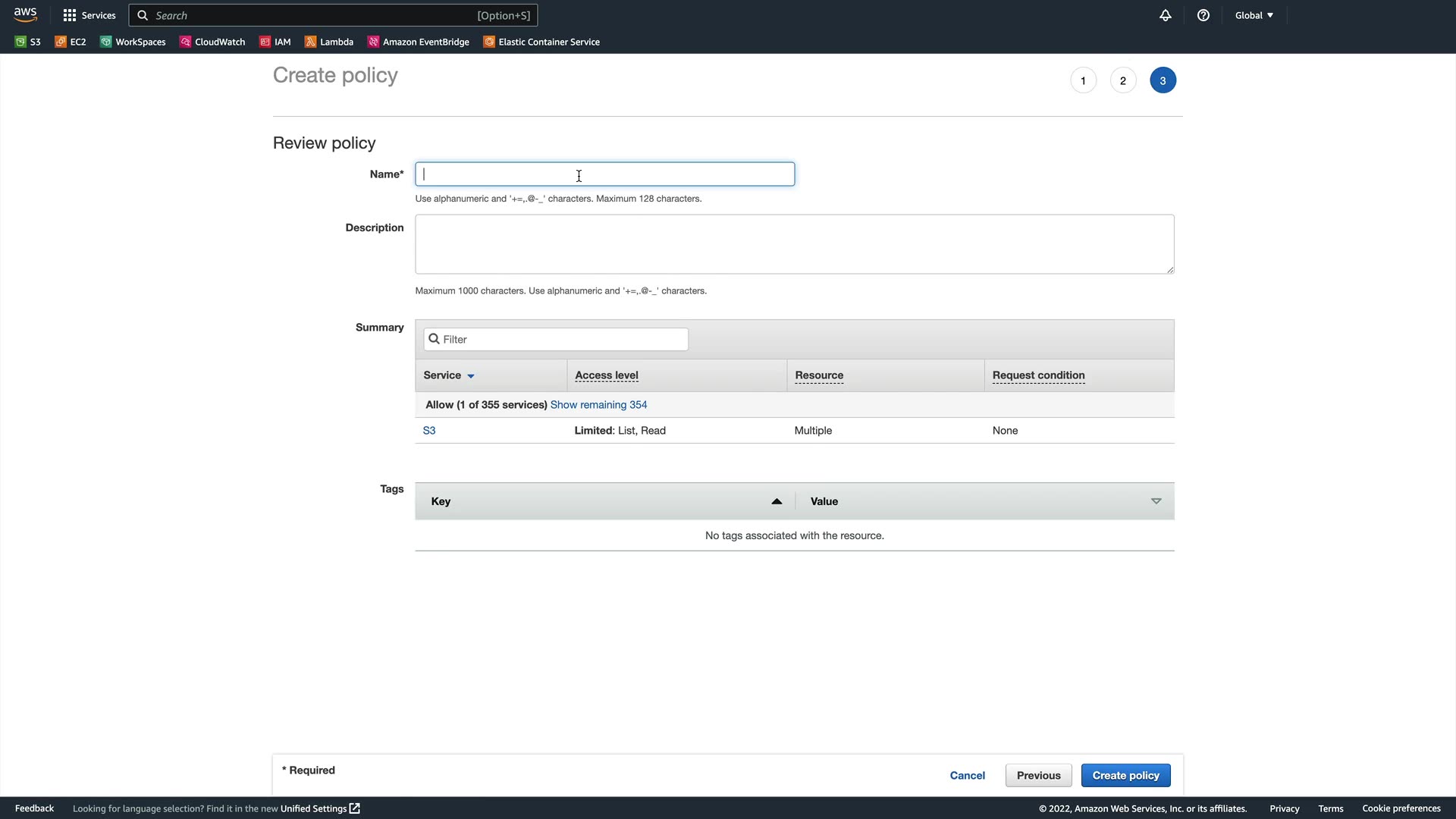Go to wizard step 2
Screen dimensions: 1456x819
click(1122, 80)
